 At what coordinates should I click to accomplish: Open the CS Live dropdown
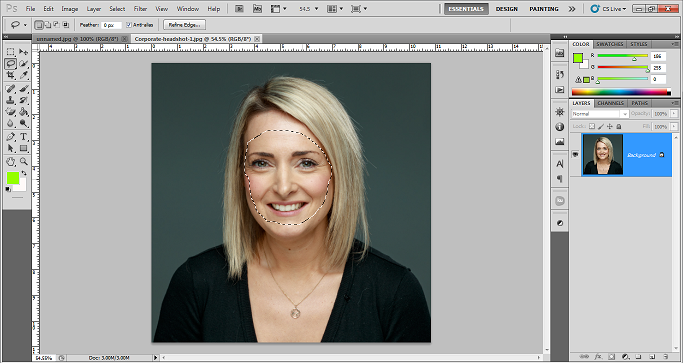click(609, 9)
